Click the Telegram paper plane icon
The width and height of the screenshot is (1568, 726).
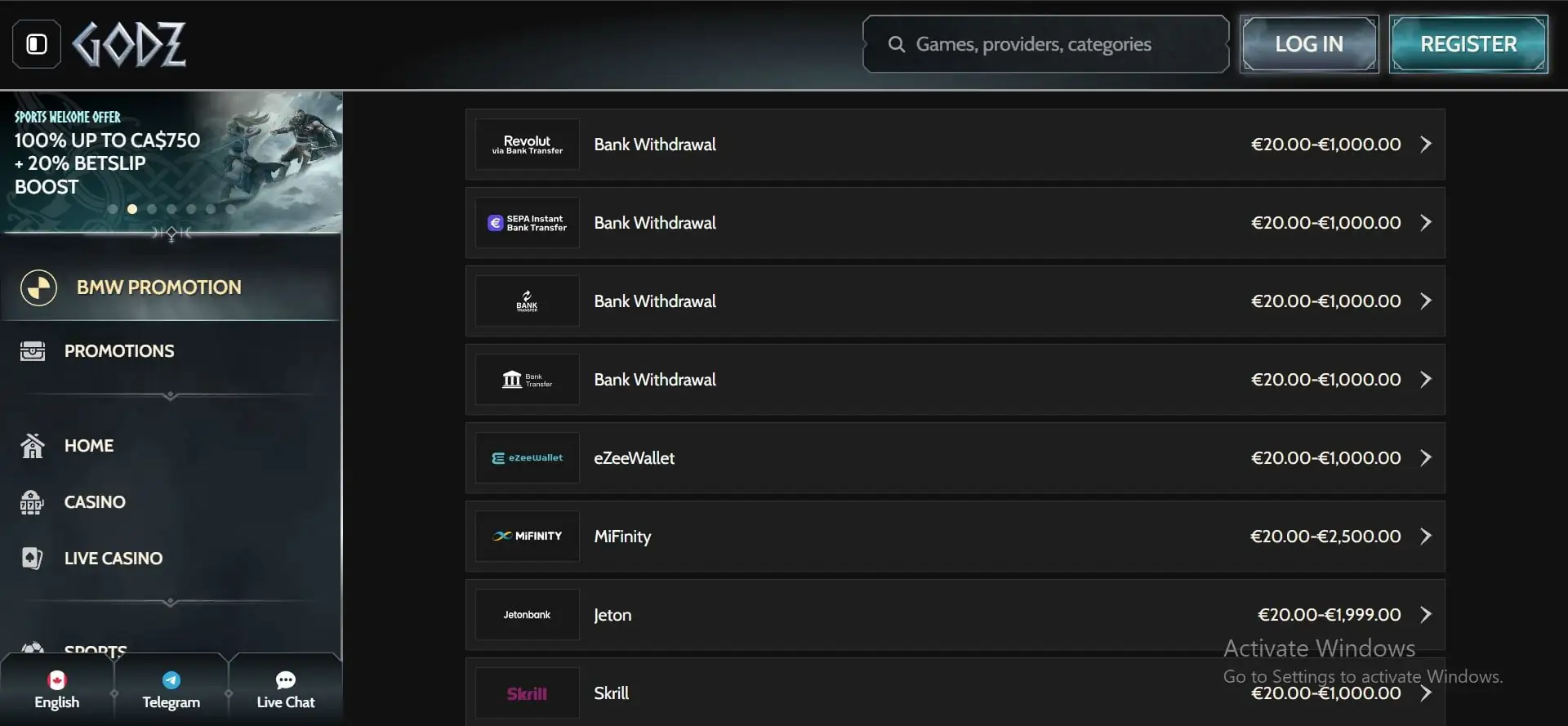point(171,680)
